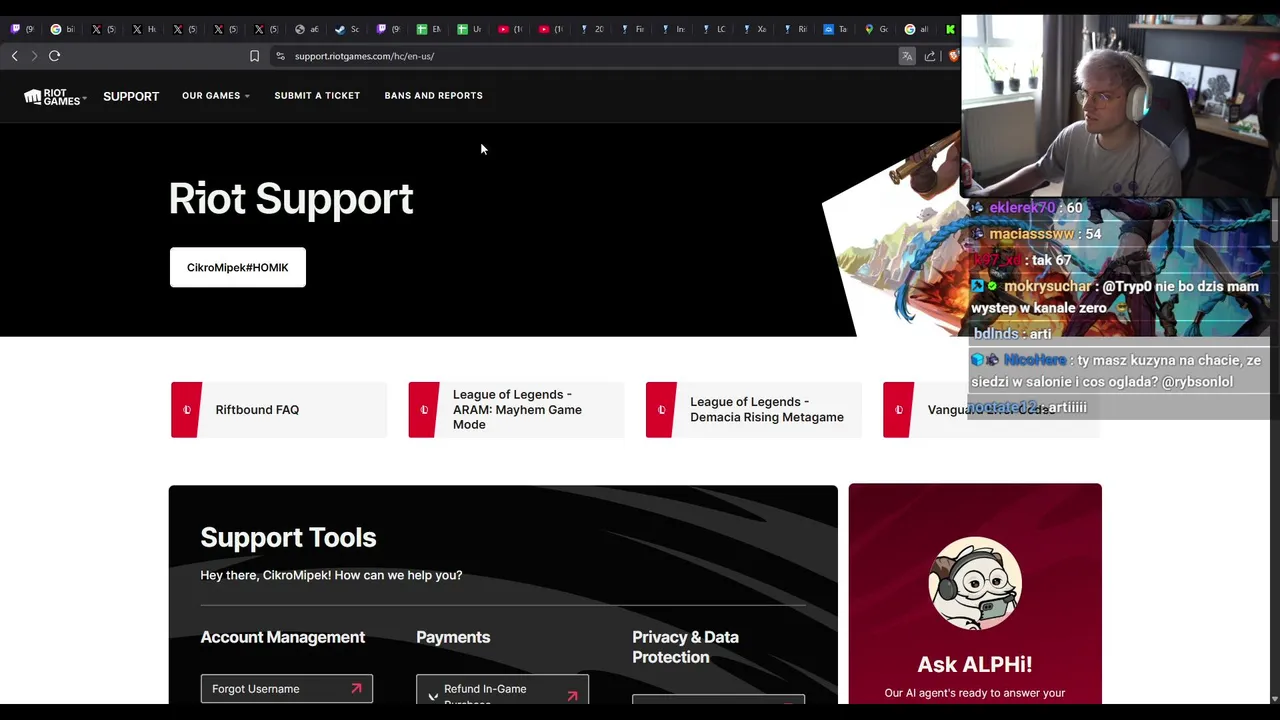This screenshot has height=720, width=1280.
Task: Click the Payments heading
Action: point(453,637)
